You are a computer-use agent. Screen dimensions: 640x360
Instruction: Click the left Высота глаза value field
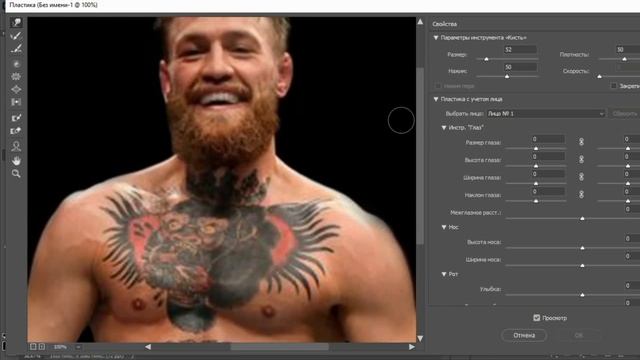pos(548,156)
